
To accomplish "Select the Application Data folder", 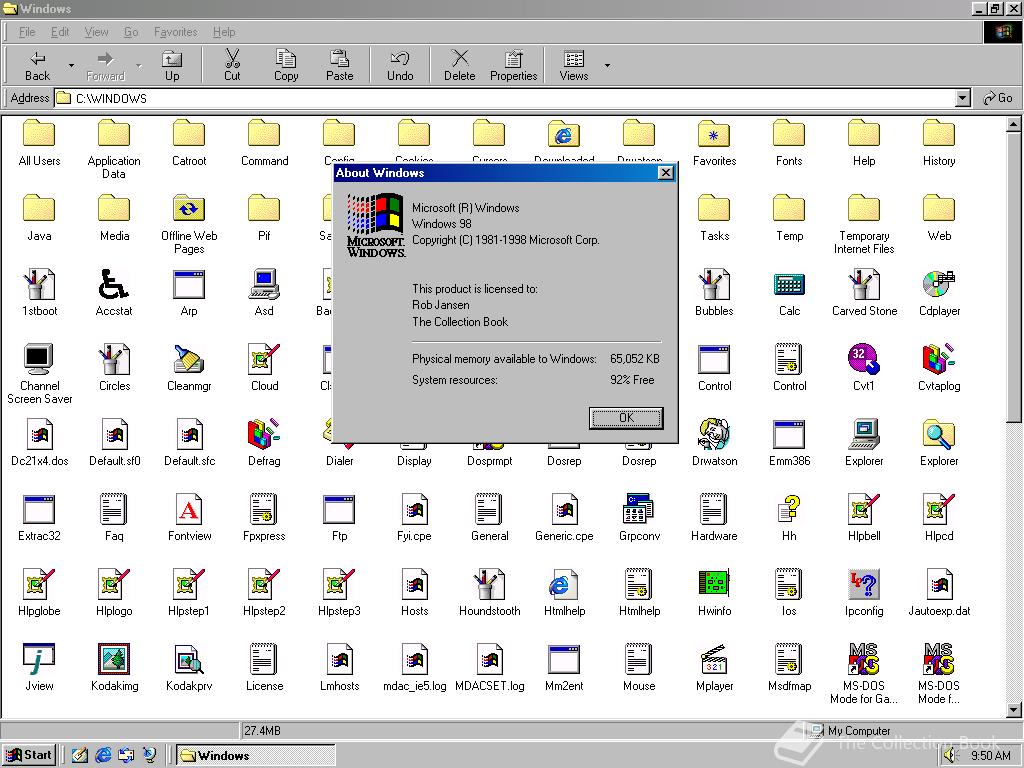I will coord(114,150).
